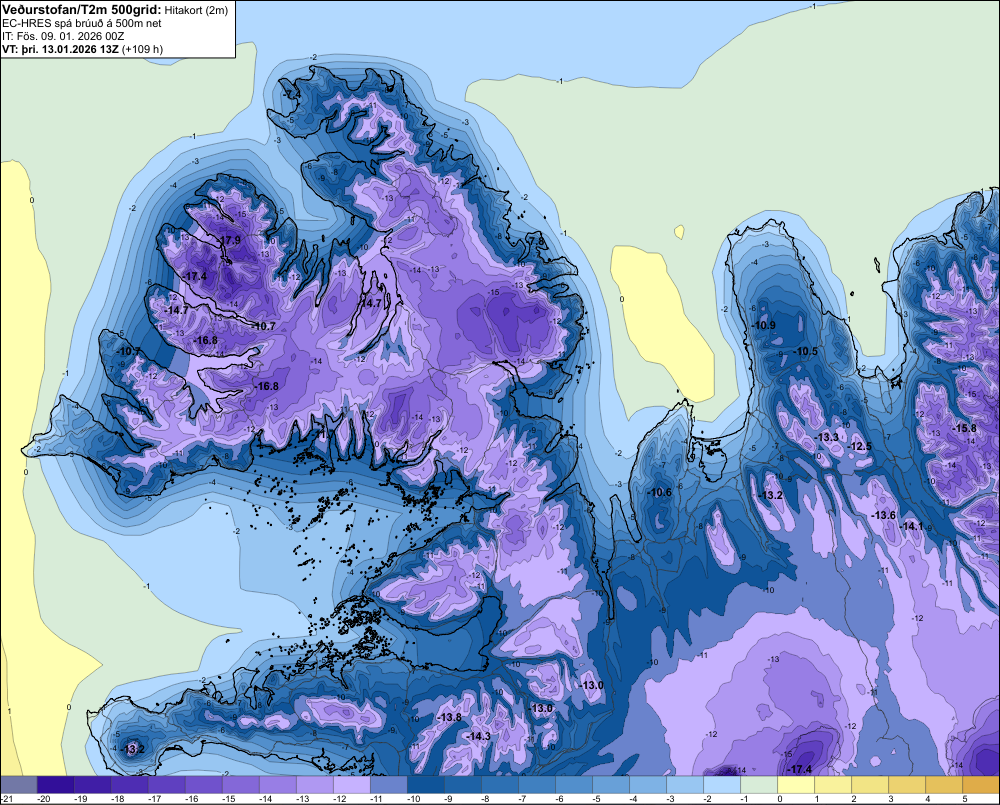Pick the legend swatch labeled -2
Screen dimensions: 1000x805
(722, 784)
